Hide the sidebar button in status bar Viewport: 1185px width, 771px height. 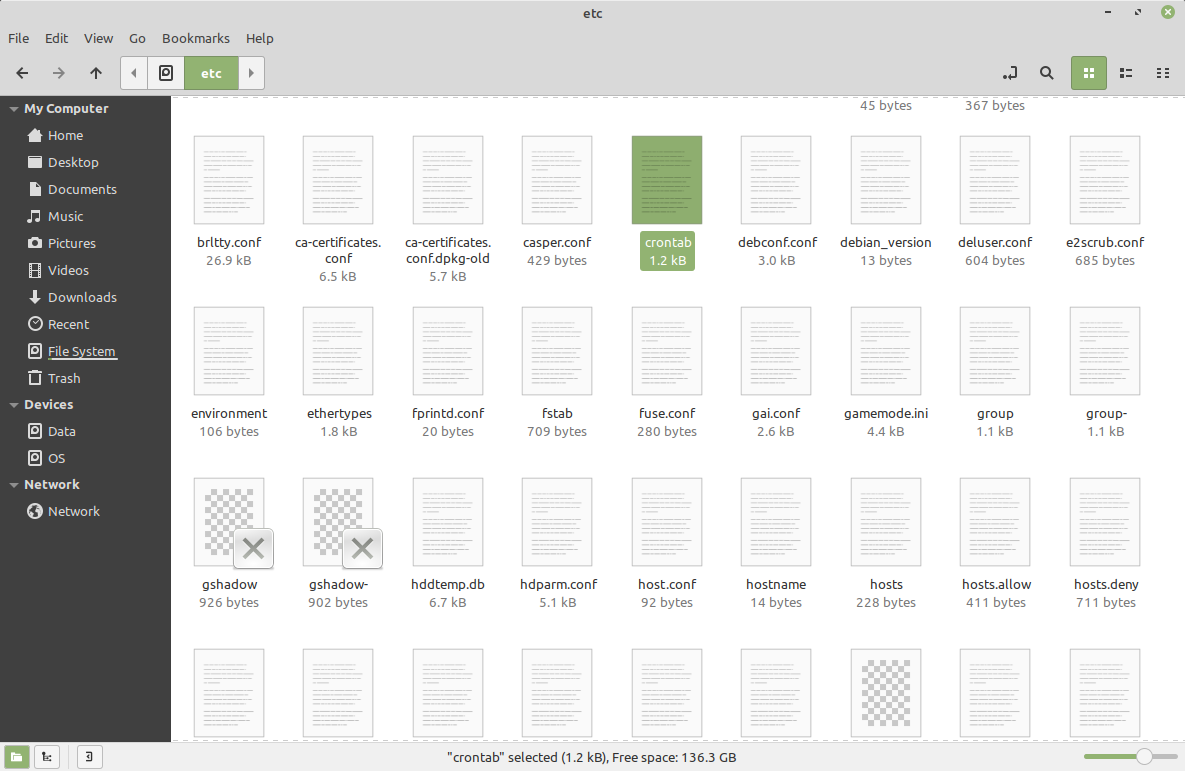coord(89,757)
